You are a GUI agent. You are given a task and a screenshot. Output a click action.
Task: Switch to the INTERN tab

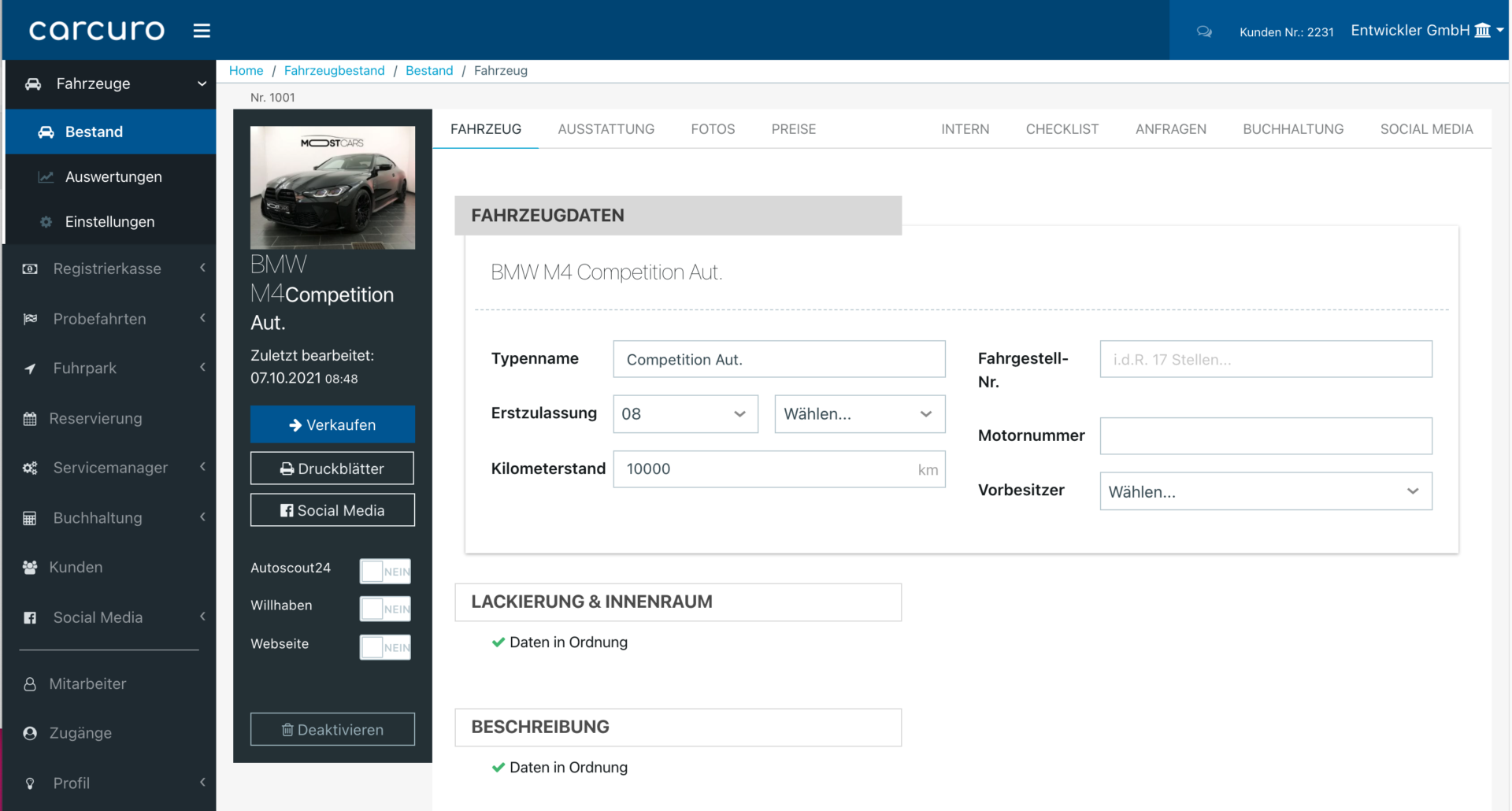point(965,129)
